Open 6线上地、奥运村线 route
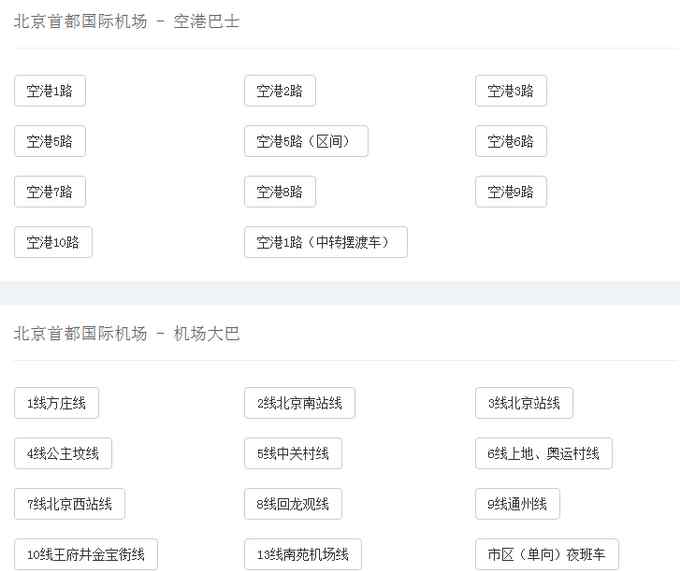This screenshot has width=680, height=571. pyautogui.click(x=544, y=454)
